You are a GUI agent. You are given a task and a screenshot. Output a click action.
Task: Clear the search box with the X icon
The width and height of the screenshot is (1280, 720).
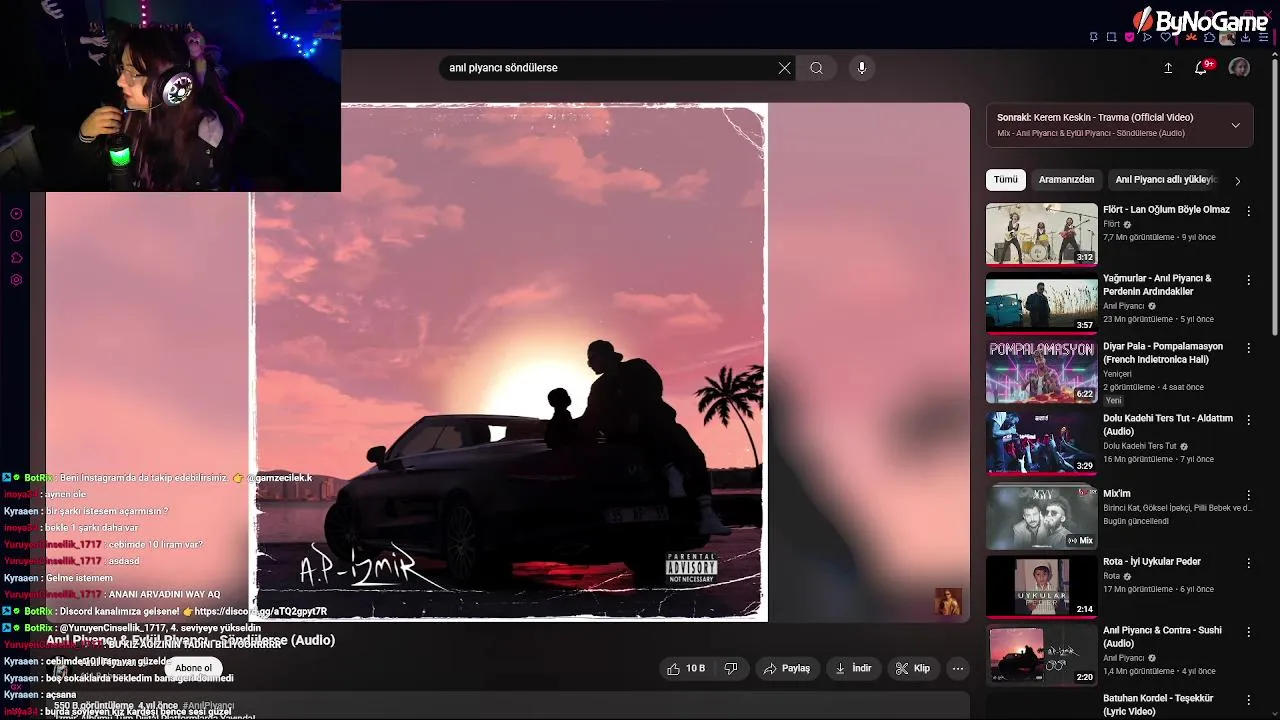coord(784,68)
